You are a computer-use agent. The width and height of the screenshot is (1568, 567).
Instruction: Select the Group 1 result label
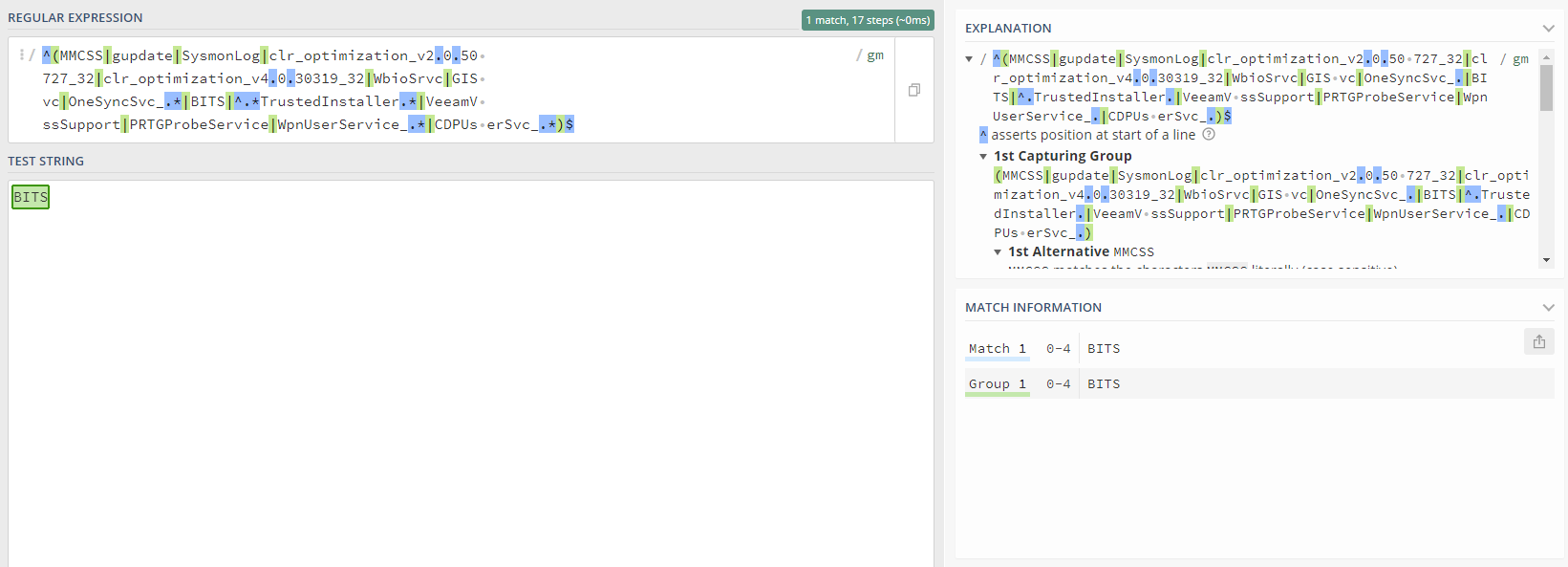(997, 384)
